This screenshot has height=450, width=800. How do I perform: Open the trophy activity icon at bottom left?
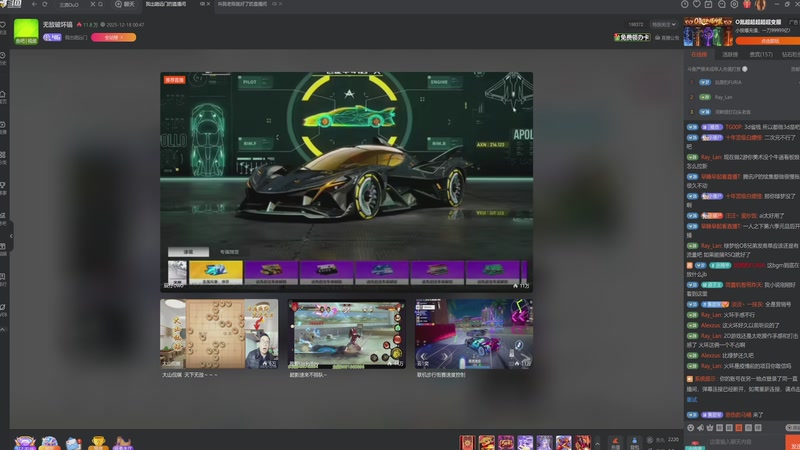[x=98, y=443]
